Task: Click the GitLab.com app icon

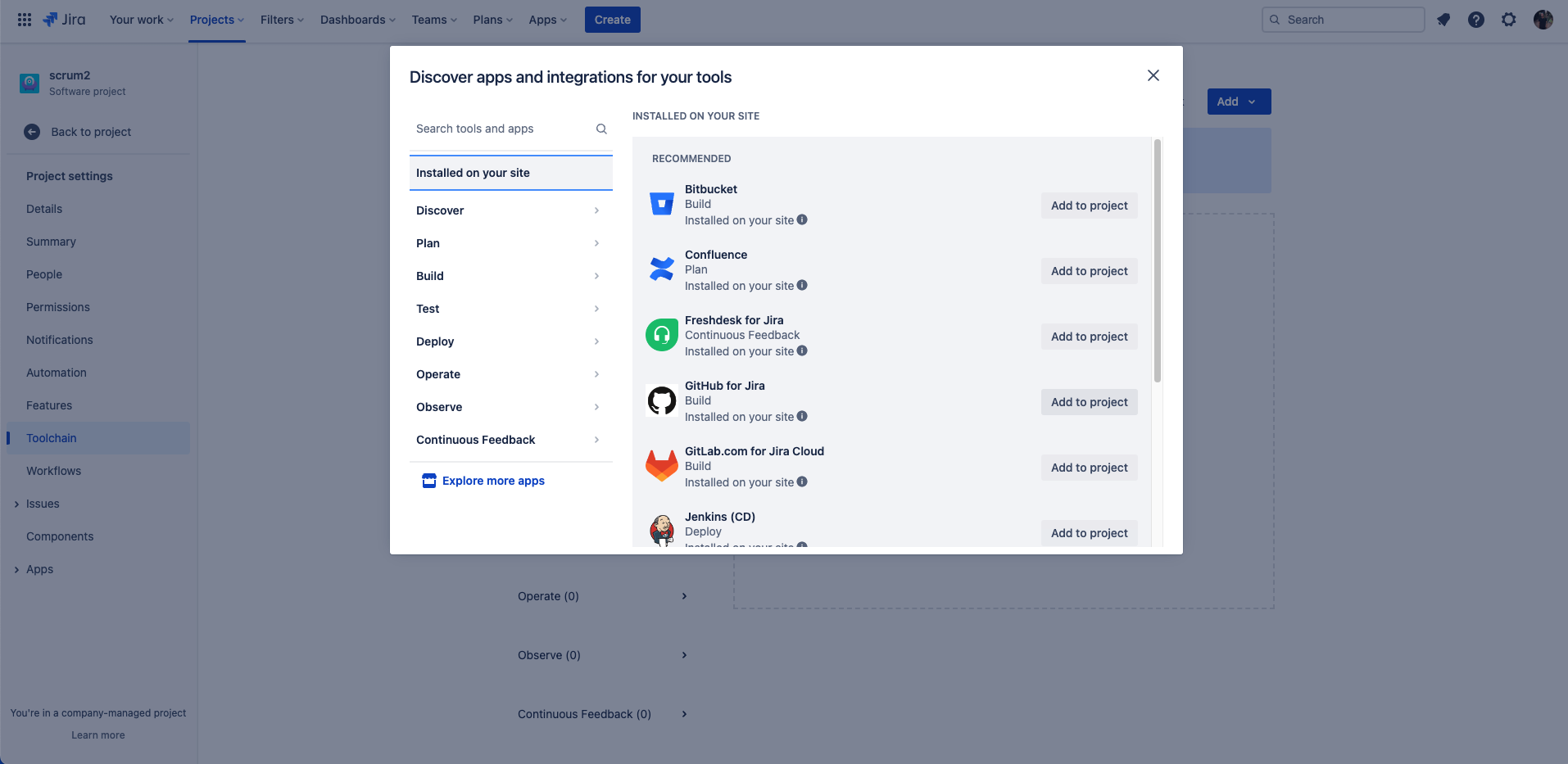Action: pyautogui.click(x=662, y=466)
